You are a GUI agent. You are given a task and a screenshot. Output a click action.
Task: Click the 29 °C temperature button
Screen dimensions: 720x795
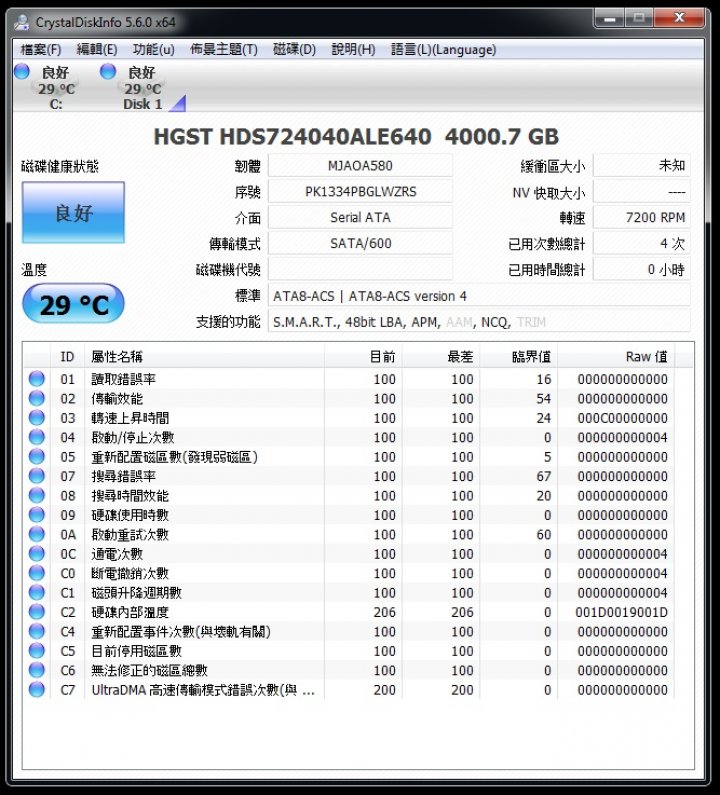tap(74, 304)
